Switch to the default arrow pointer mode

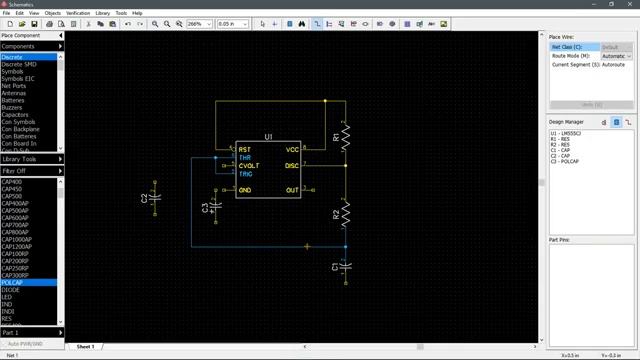coord(262,24)
